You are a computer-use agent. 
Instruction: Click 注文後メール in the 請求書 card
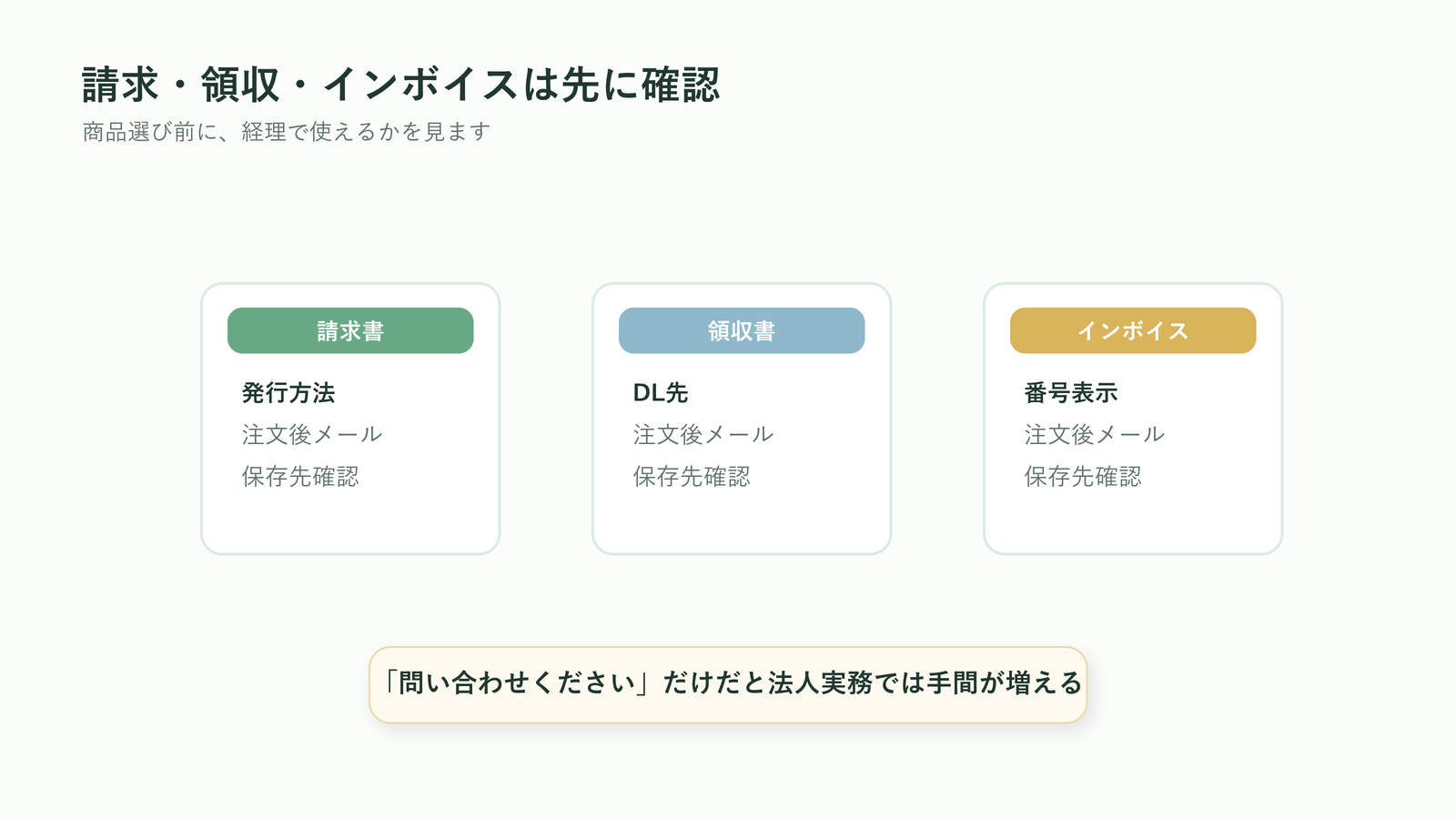(x=312, y=435)
